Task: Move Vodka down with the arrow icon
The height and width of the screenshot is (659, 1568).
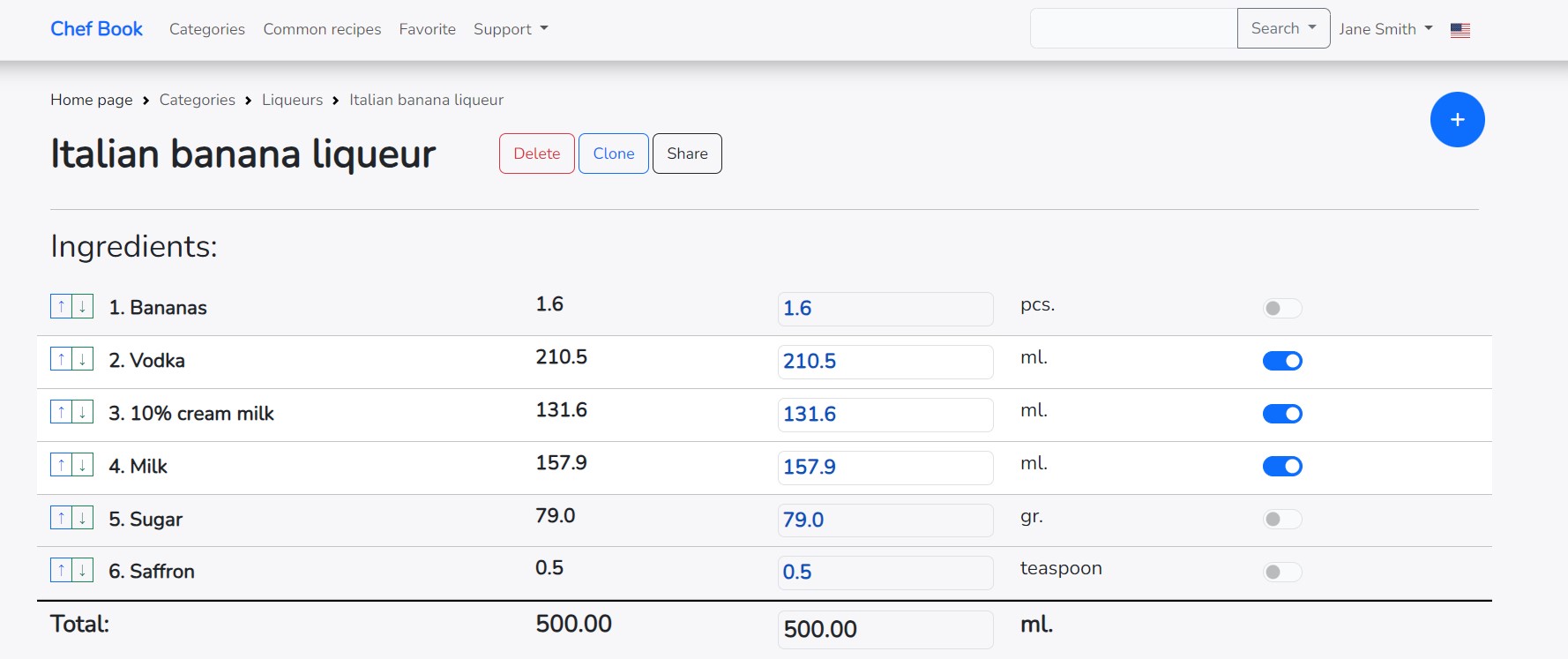Action: pos(83,360)
